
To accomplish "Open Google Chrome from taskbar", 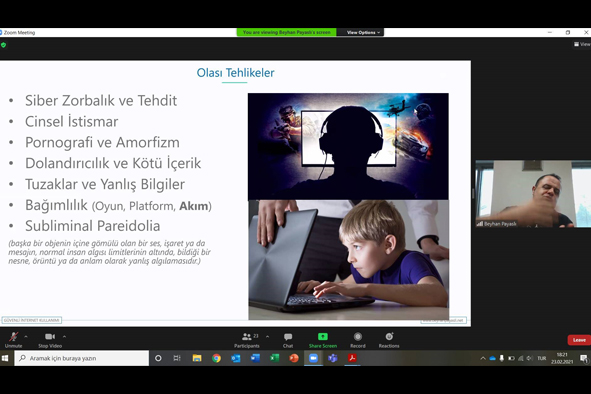I will coord(216,358).
